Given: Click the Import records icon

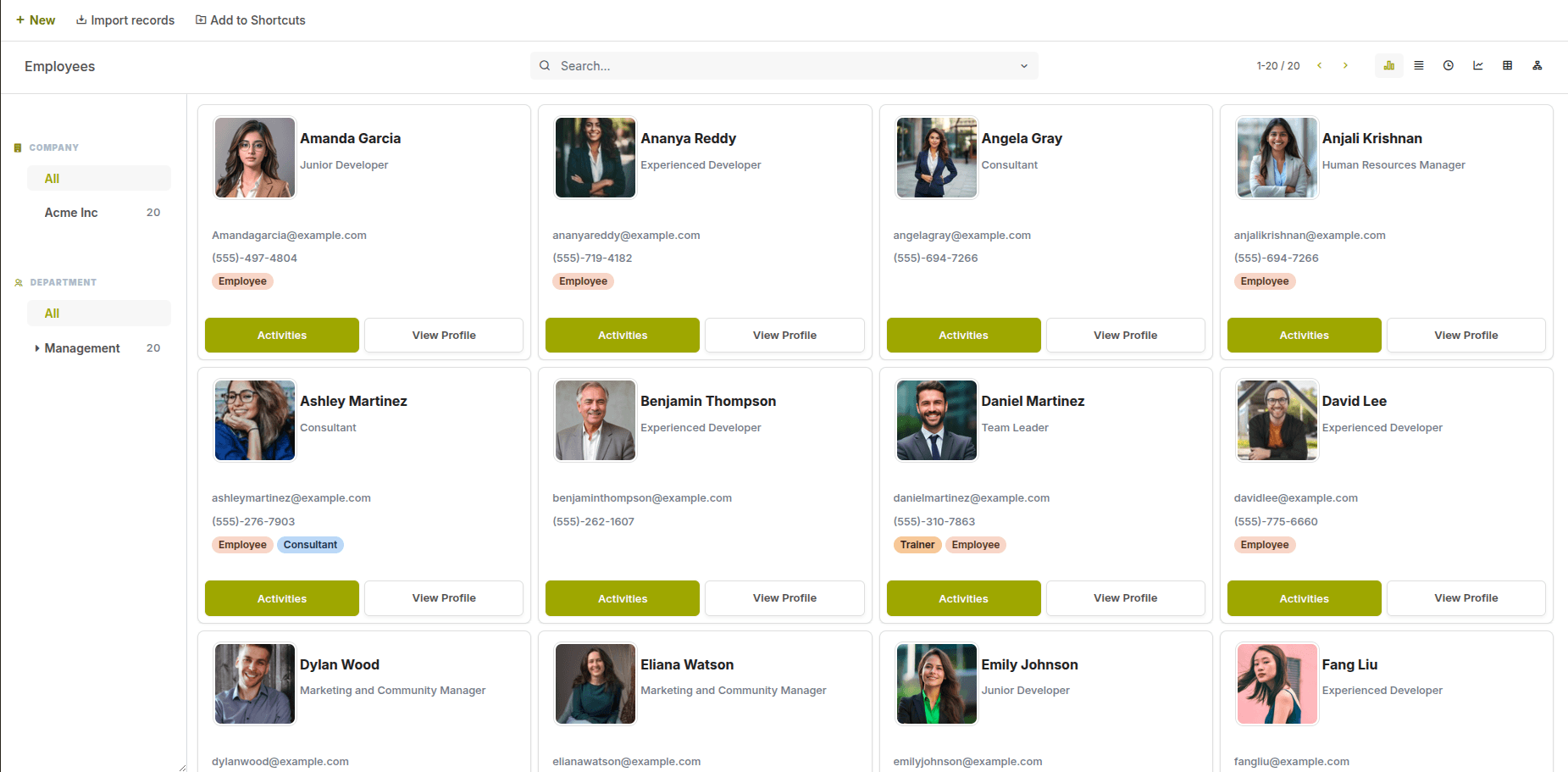Looking at the screenshot, I should click(81, 19).
